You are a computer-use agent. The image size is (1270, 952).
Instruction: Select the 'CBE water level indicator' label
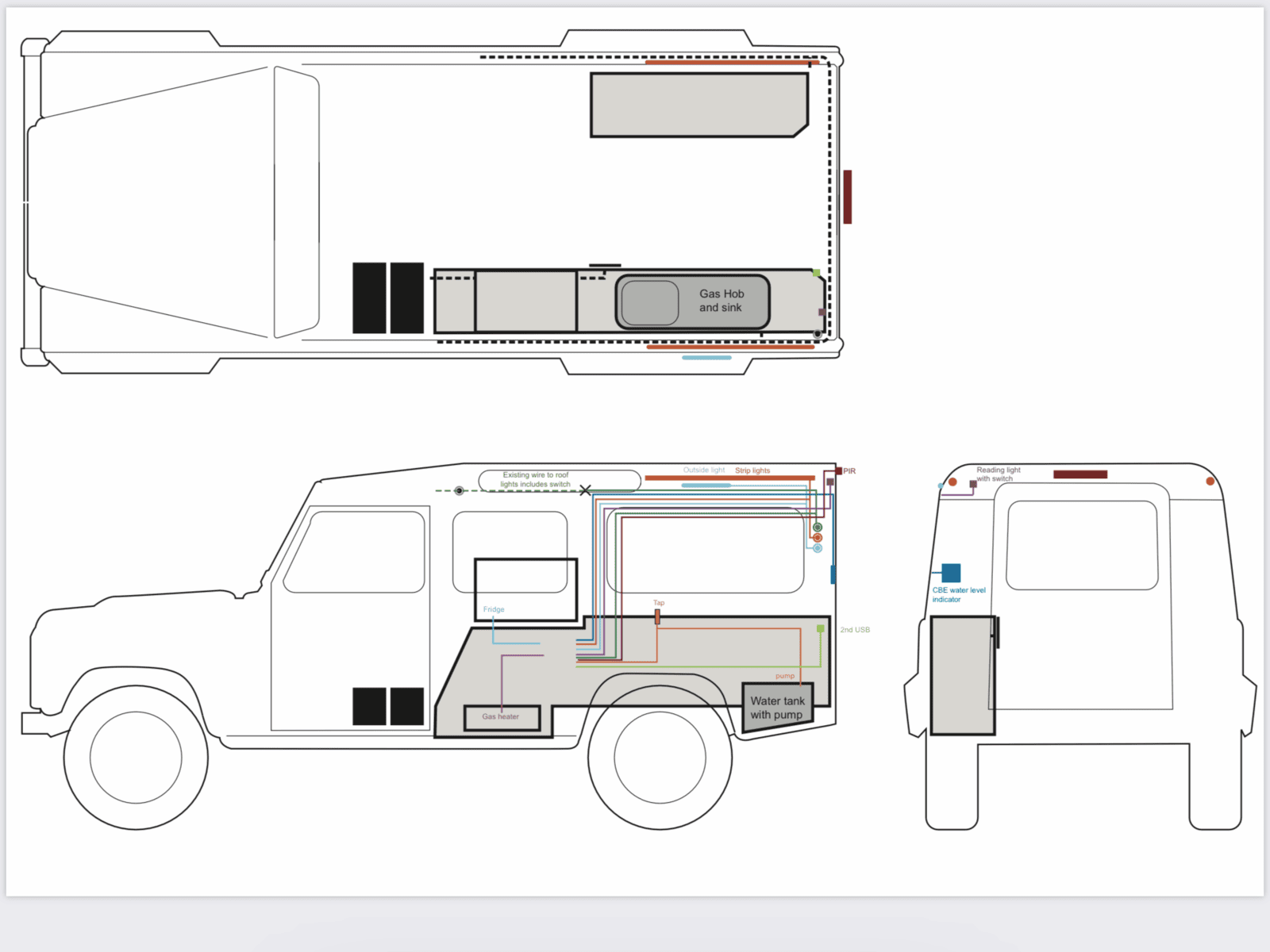tap(959, 595)
